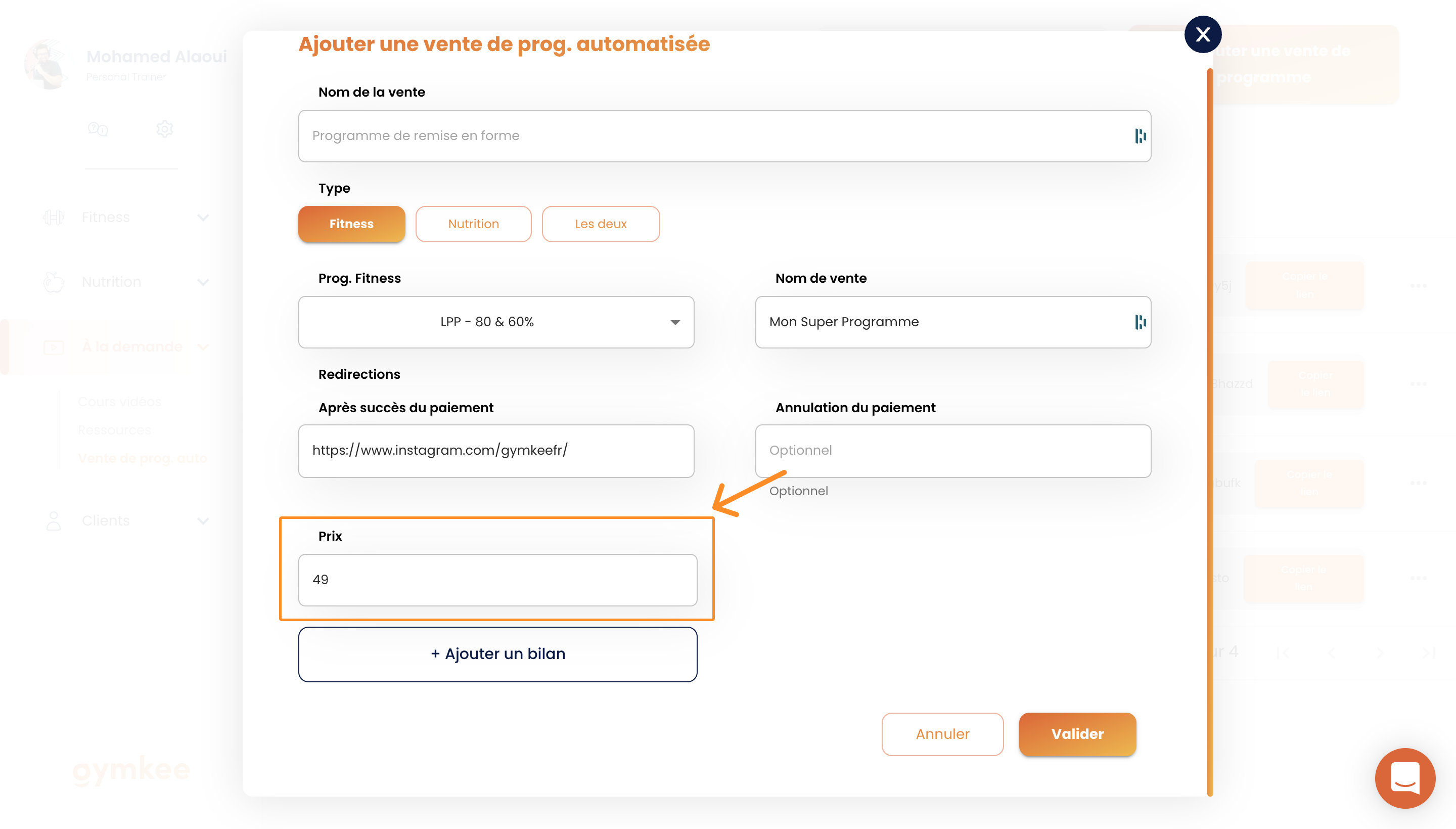
Task: Open the settings gear in sidebar
Action: point(164,129)
